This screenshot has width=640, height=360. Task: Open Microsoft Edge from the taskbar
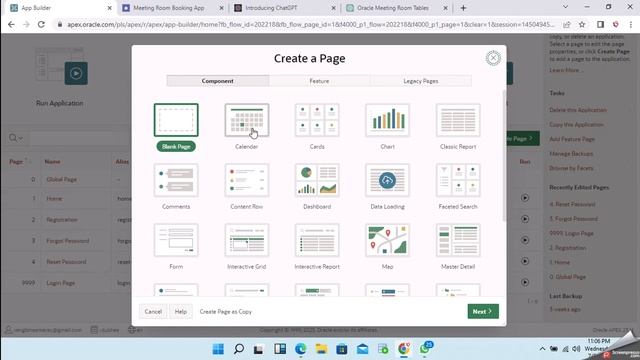[x=301, y=349]
